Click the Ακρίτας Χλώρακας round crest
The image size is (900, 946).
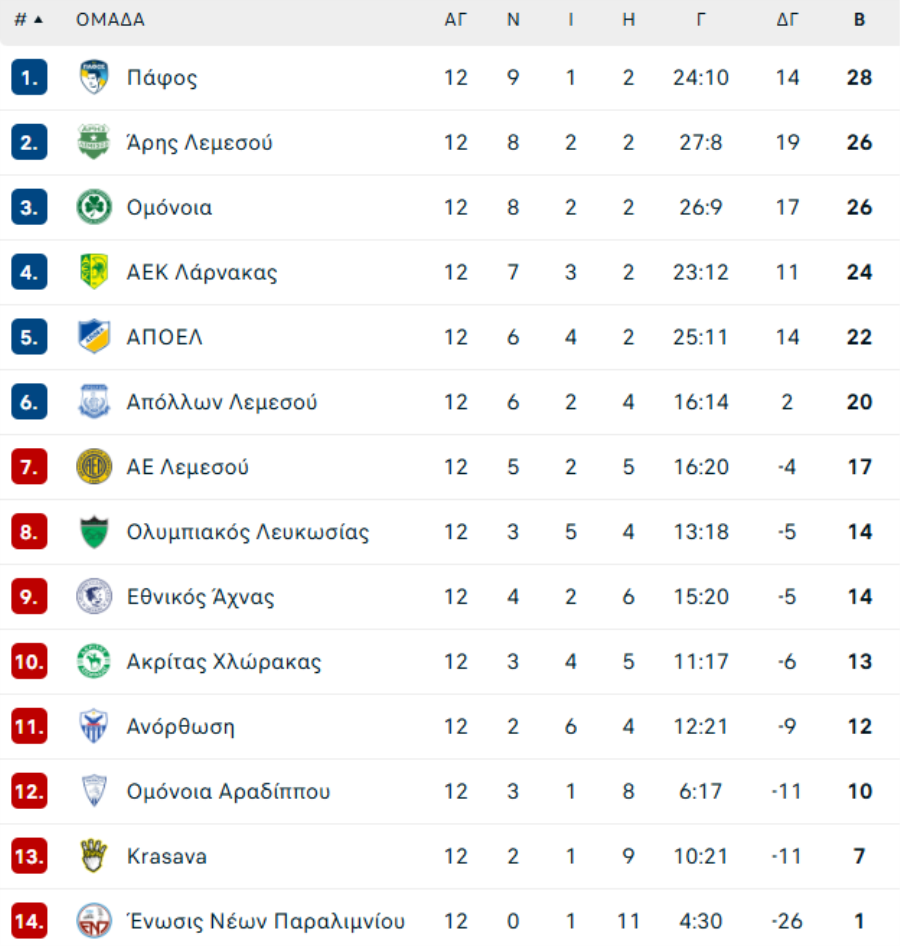(x=94, y=661)
